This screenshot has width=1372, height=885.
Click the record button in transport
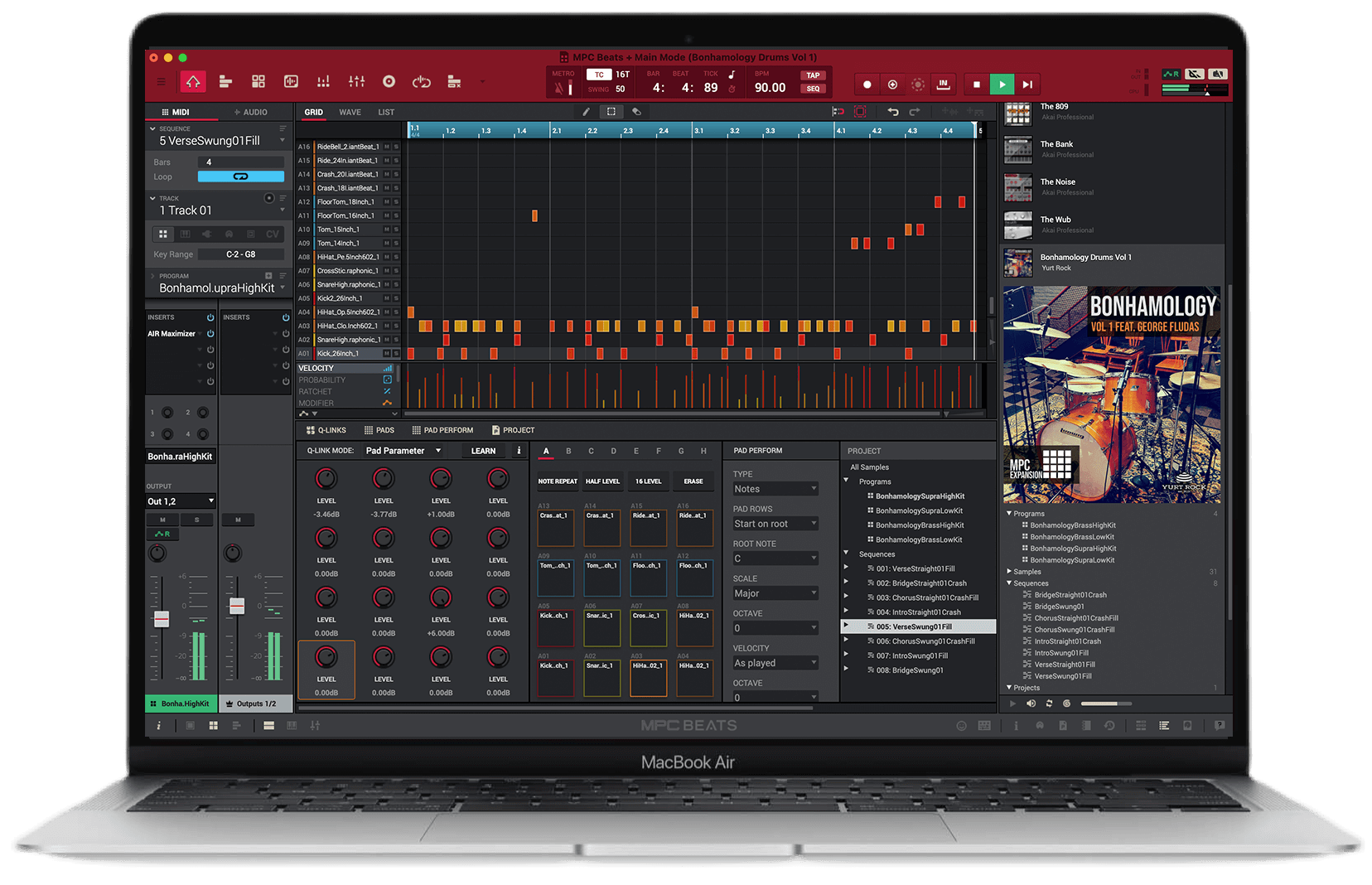tap(867, 85)
